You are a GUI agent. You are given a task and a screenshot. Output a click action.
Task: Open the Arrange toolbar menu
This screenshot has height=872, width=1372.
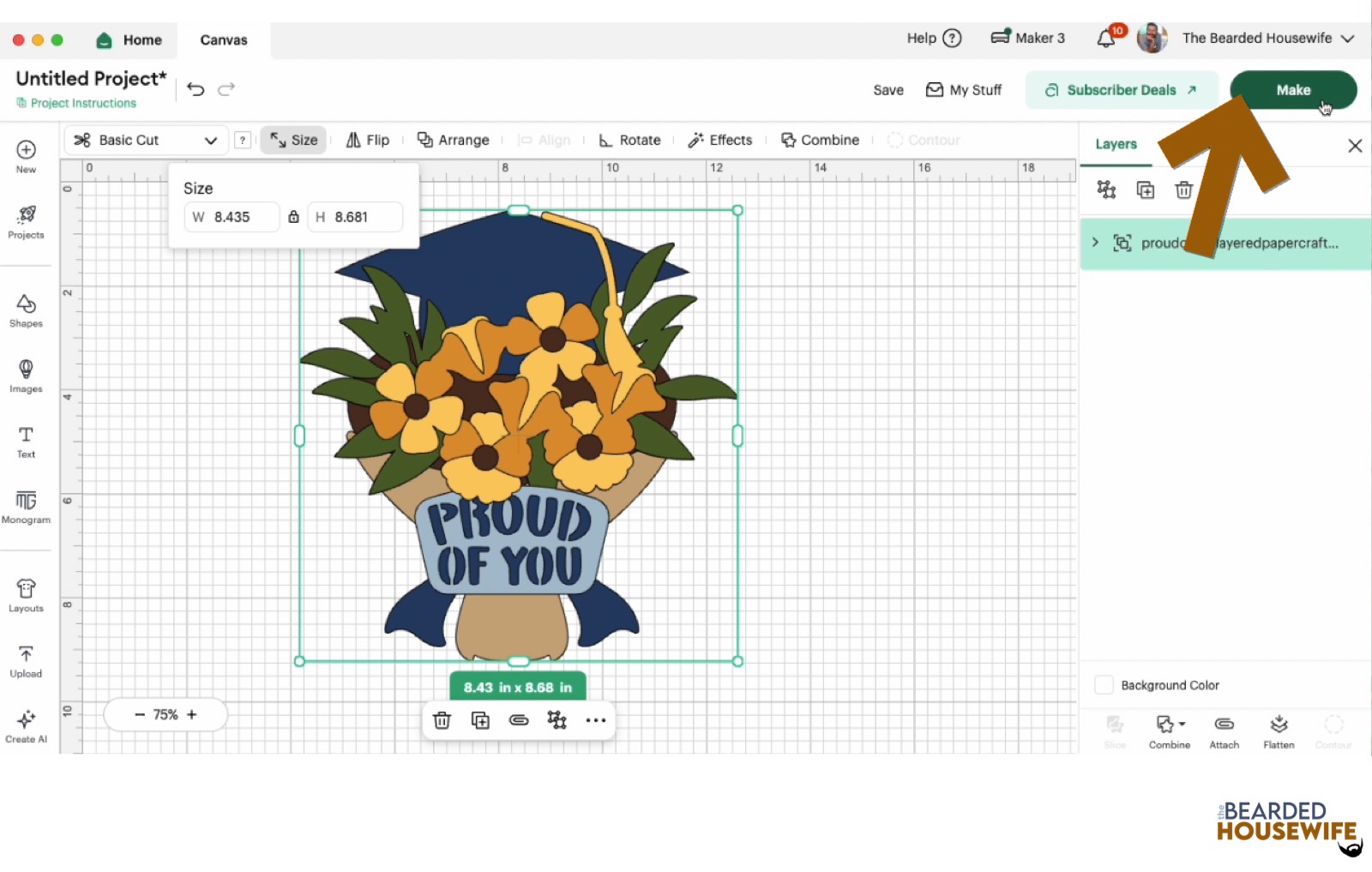[453, 140]
